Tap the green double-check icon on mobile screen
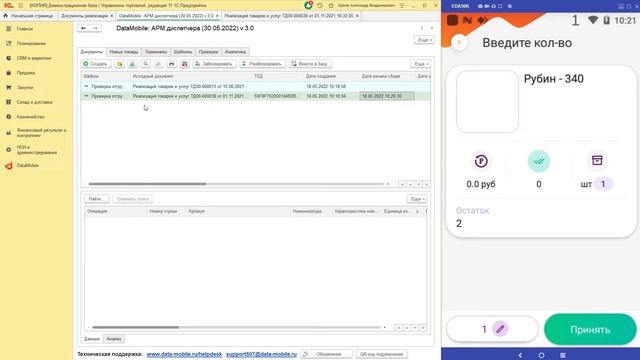The height and width of the screenshot is (360, 640). [539, 161]
